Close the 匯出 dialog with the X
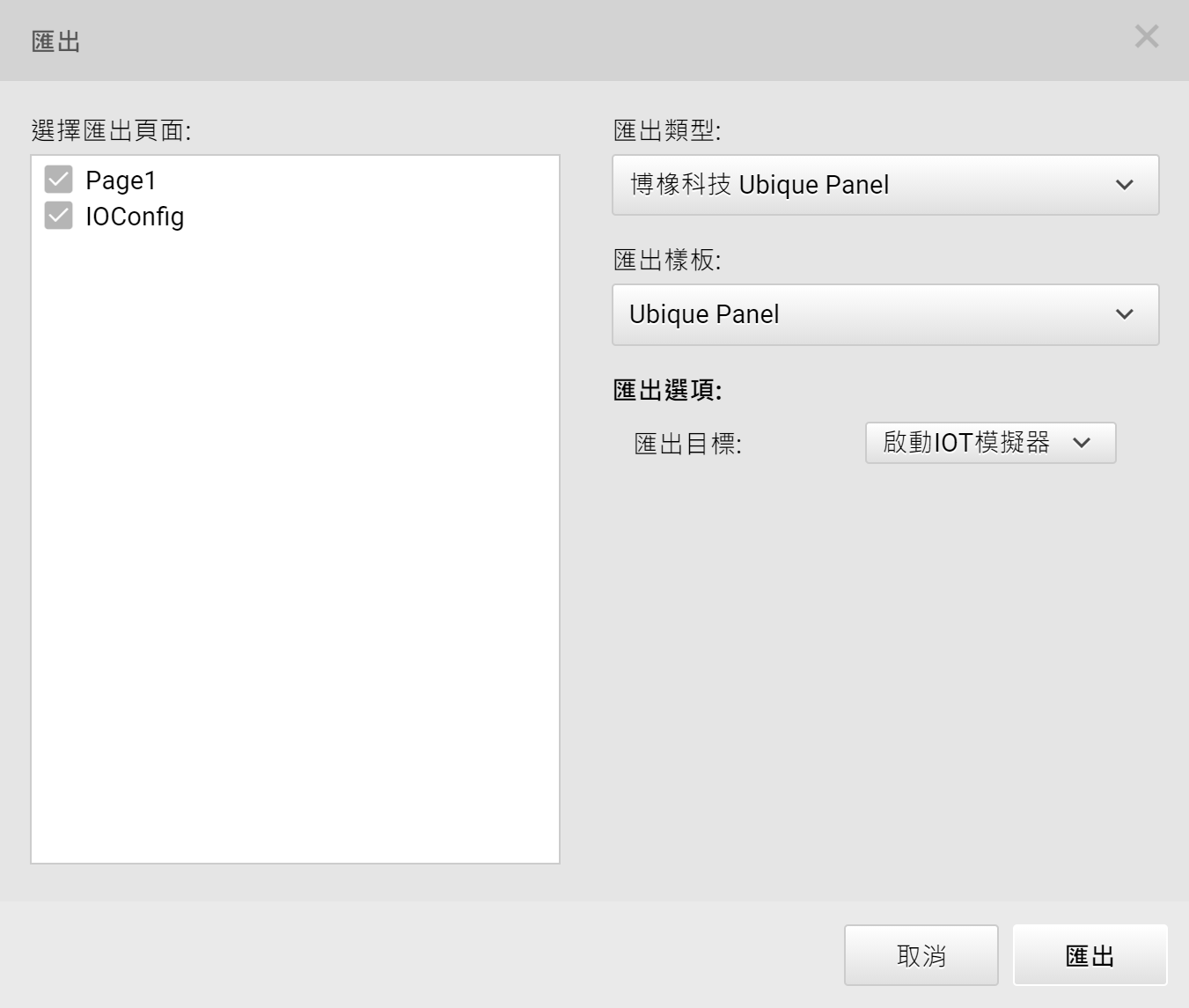1189x1008 pixels. [x=1146, y=36]
